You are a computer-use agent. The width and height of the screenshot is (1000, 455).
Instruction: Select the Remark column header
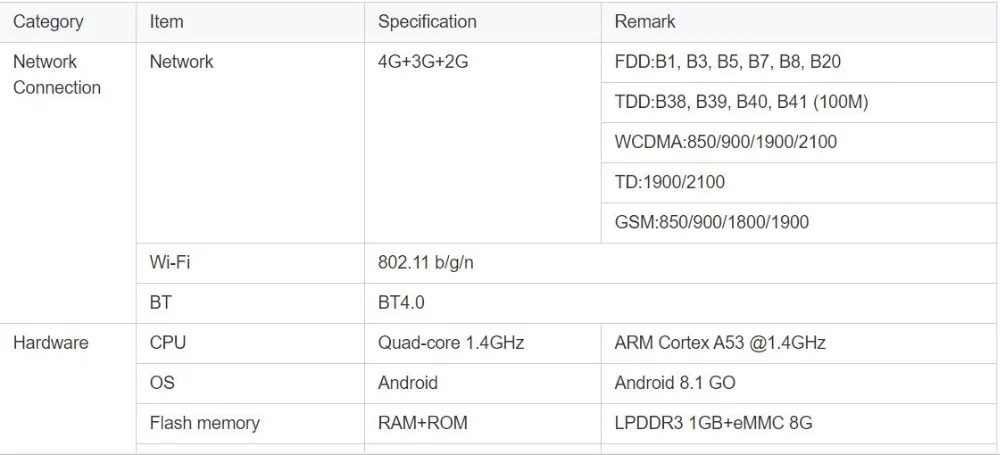click(x=800, y=22)
